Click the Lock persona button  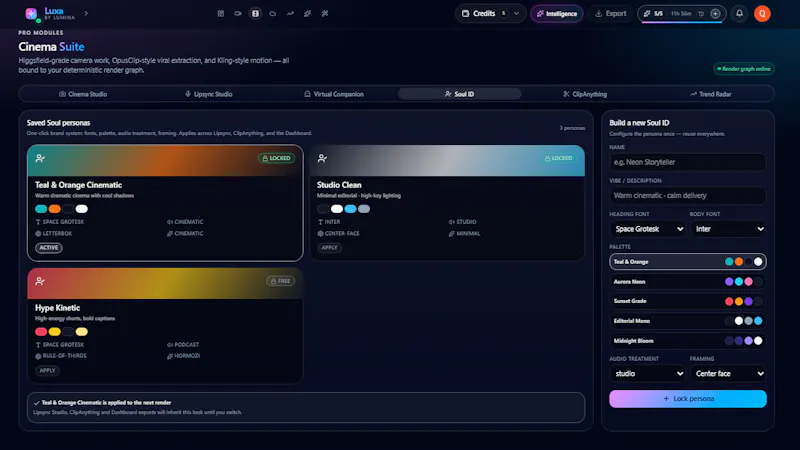[687, 399]
